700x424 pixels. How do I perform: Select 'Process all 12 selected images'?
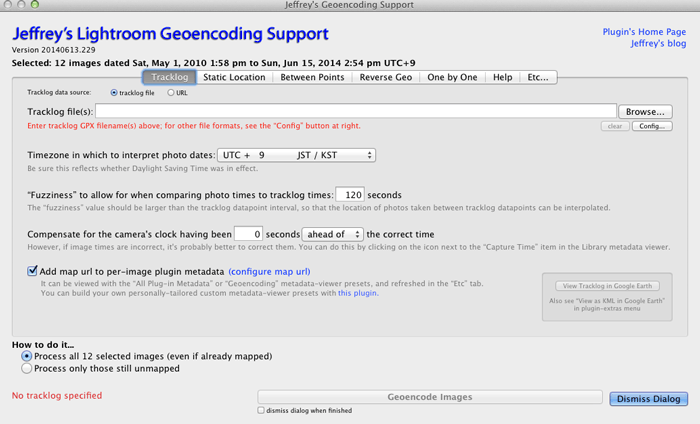click(26, 356)
